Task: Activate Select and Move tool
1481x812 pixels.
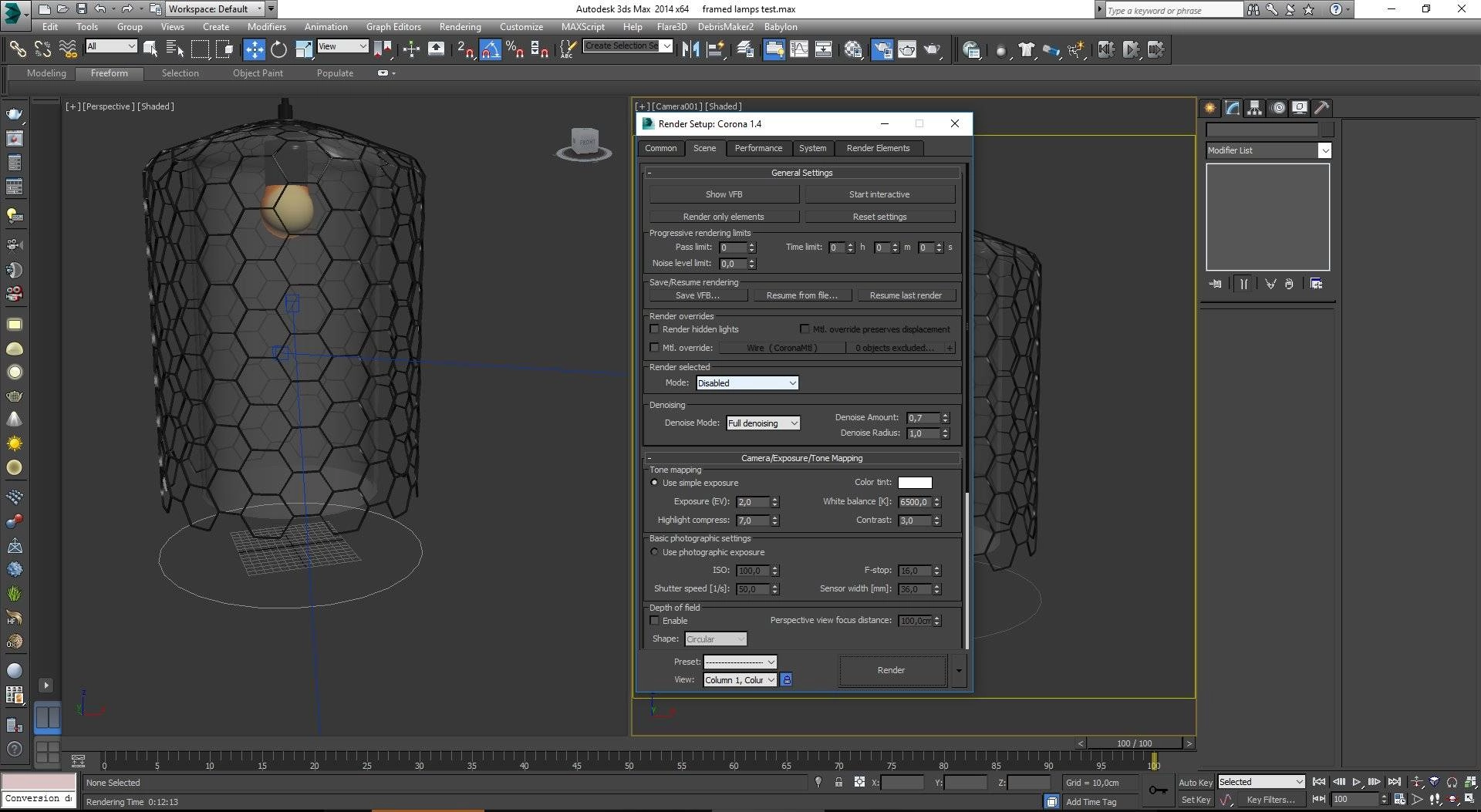Action: (x=254, y=49)
